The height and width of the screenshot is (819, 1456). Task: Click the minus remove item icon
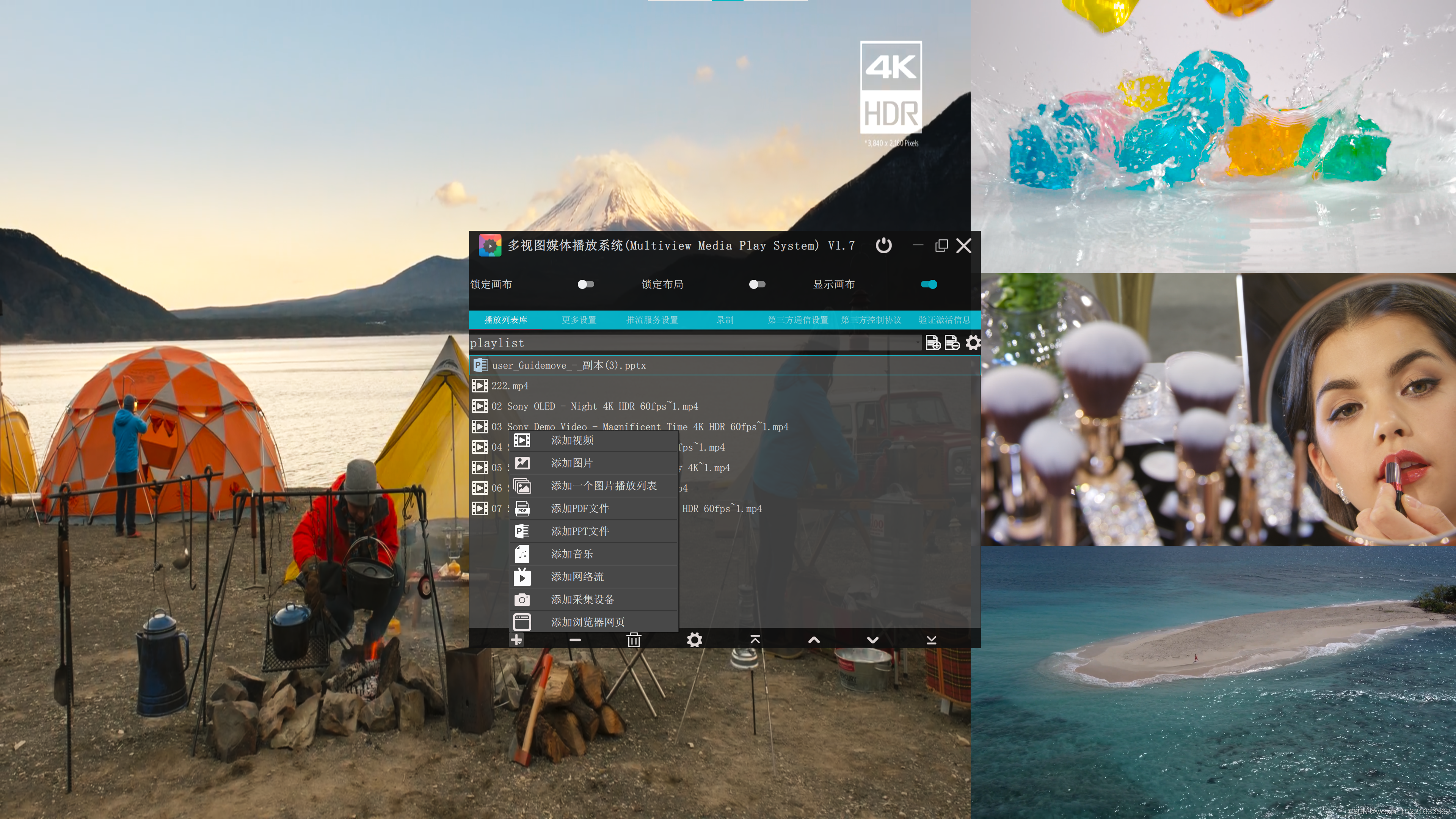tap(575, 640)
